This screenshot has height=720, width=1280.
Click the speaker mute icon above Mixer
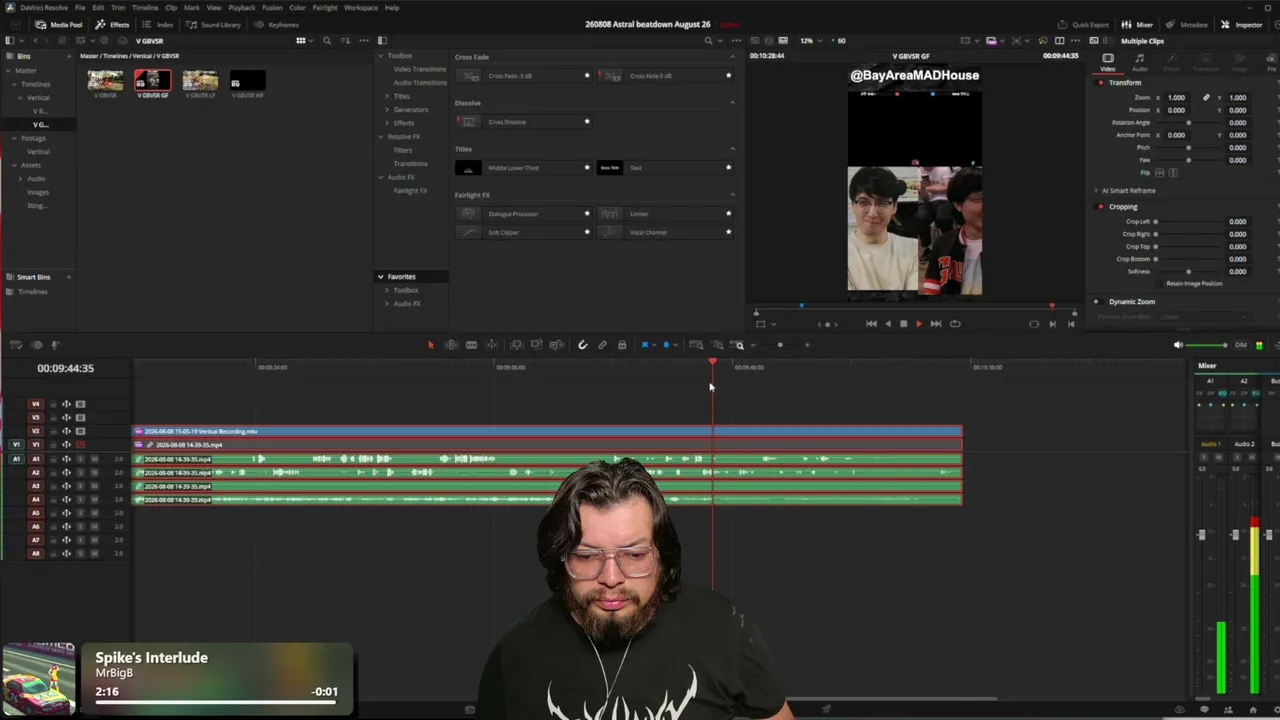1178,345
